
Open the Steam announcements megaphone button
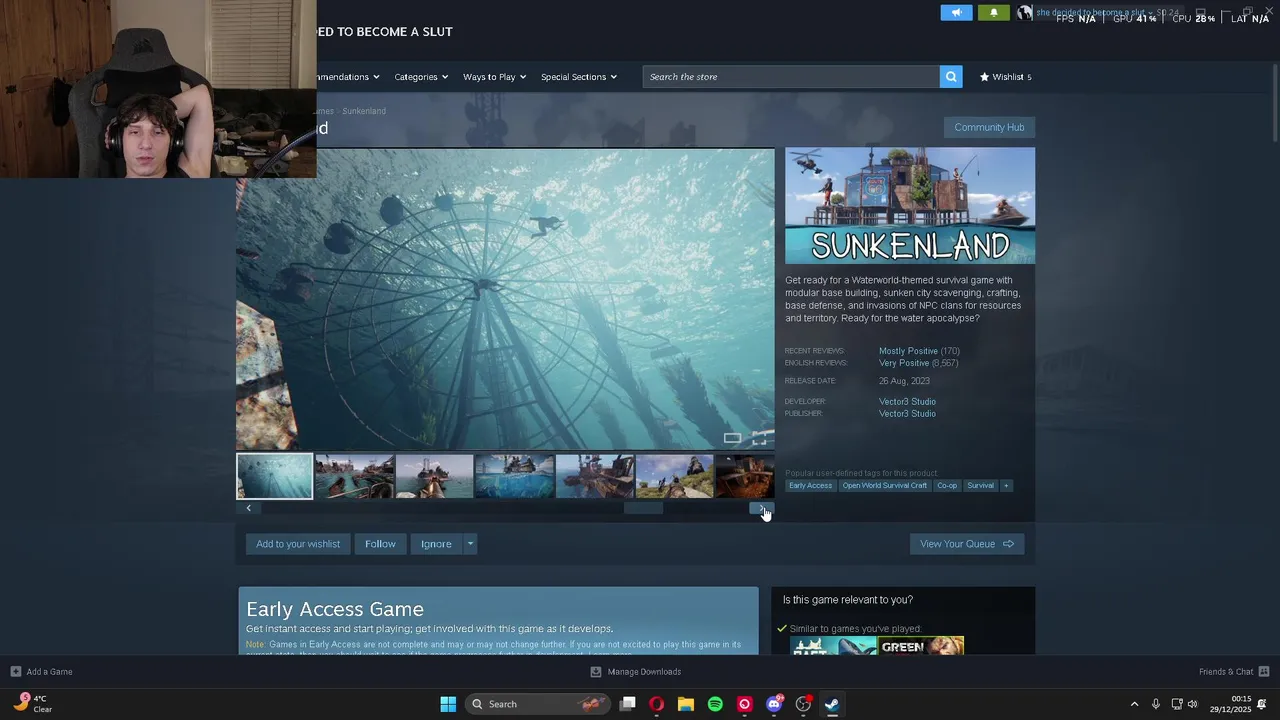[x=956, y=13]
